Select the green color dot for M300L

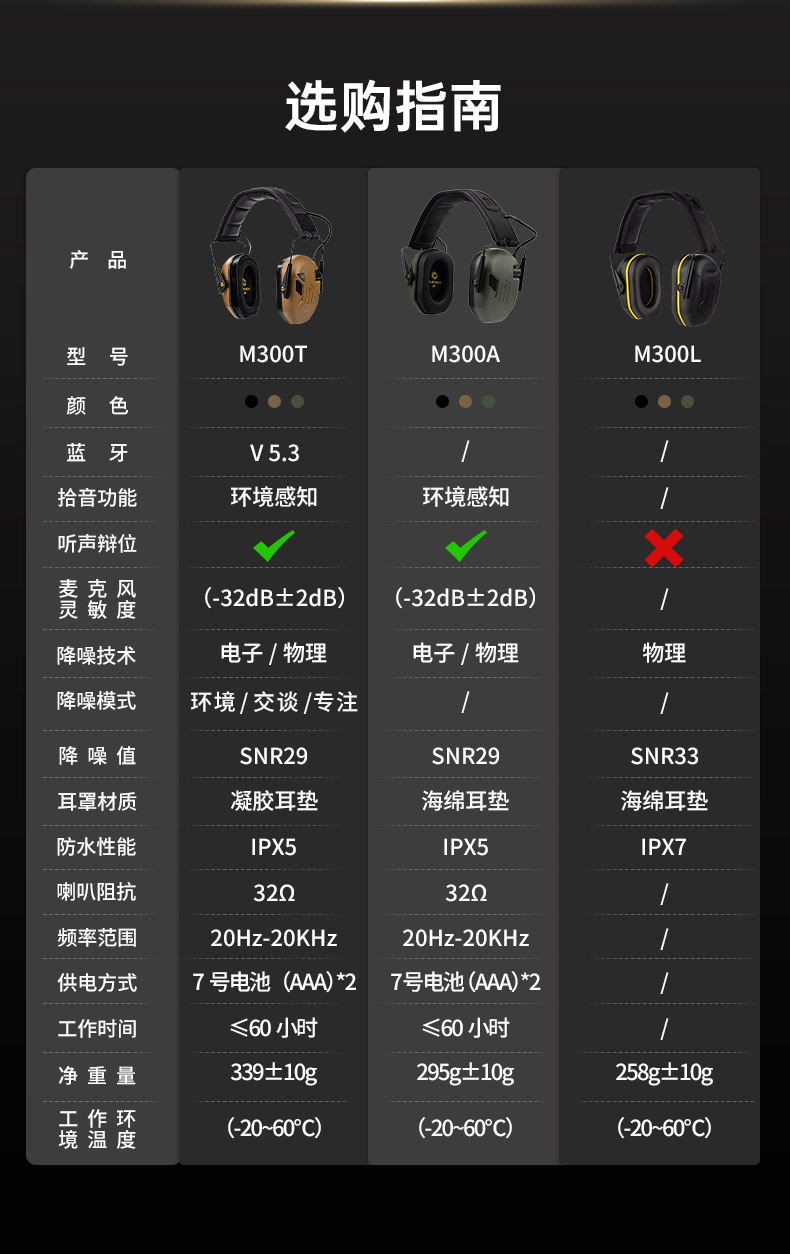click(687, 402)
